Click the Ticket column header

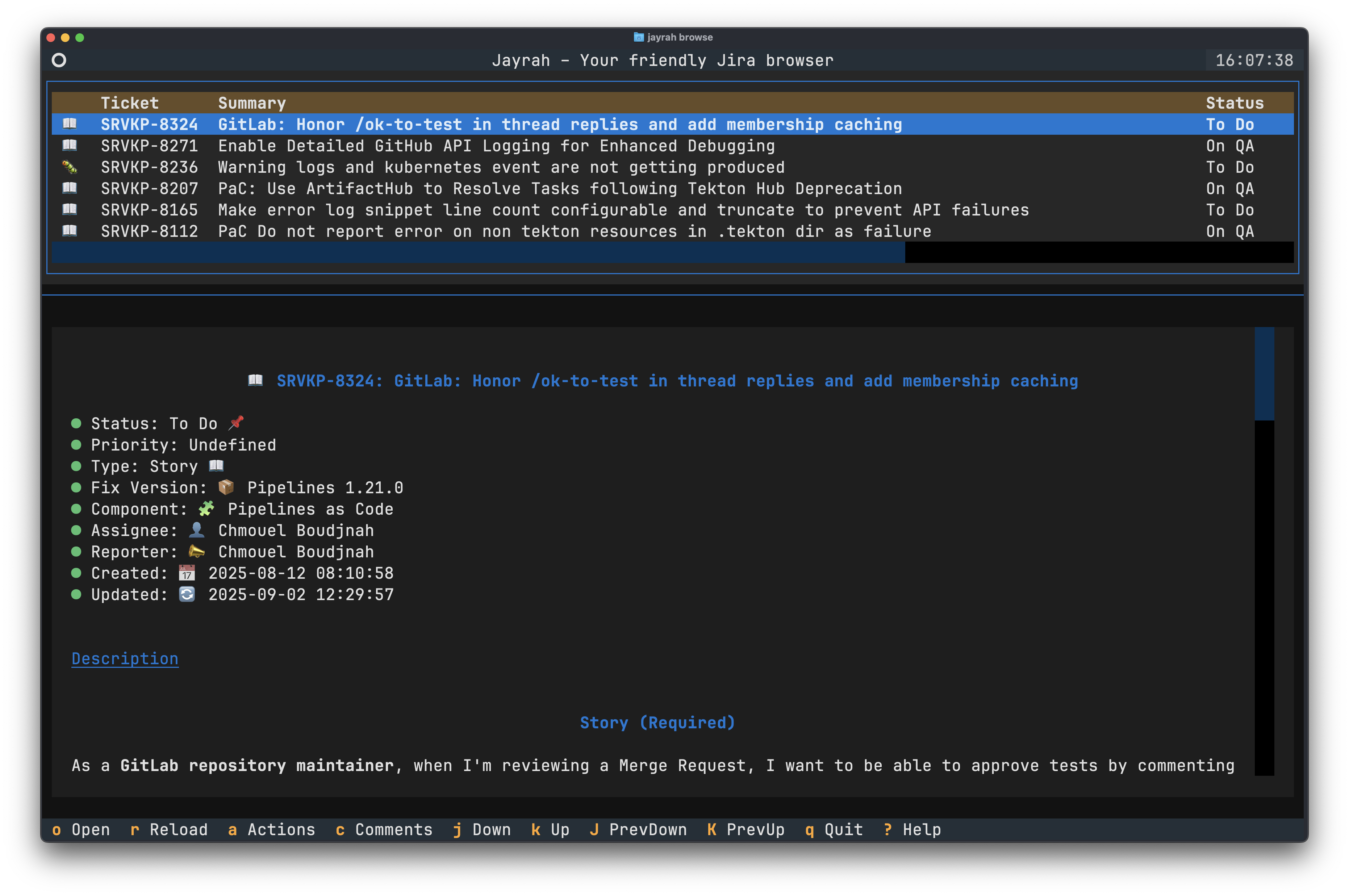point(130,103)
